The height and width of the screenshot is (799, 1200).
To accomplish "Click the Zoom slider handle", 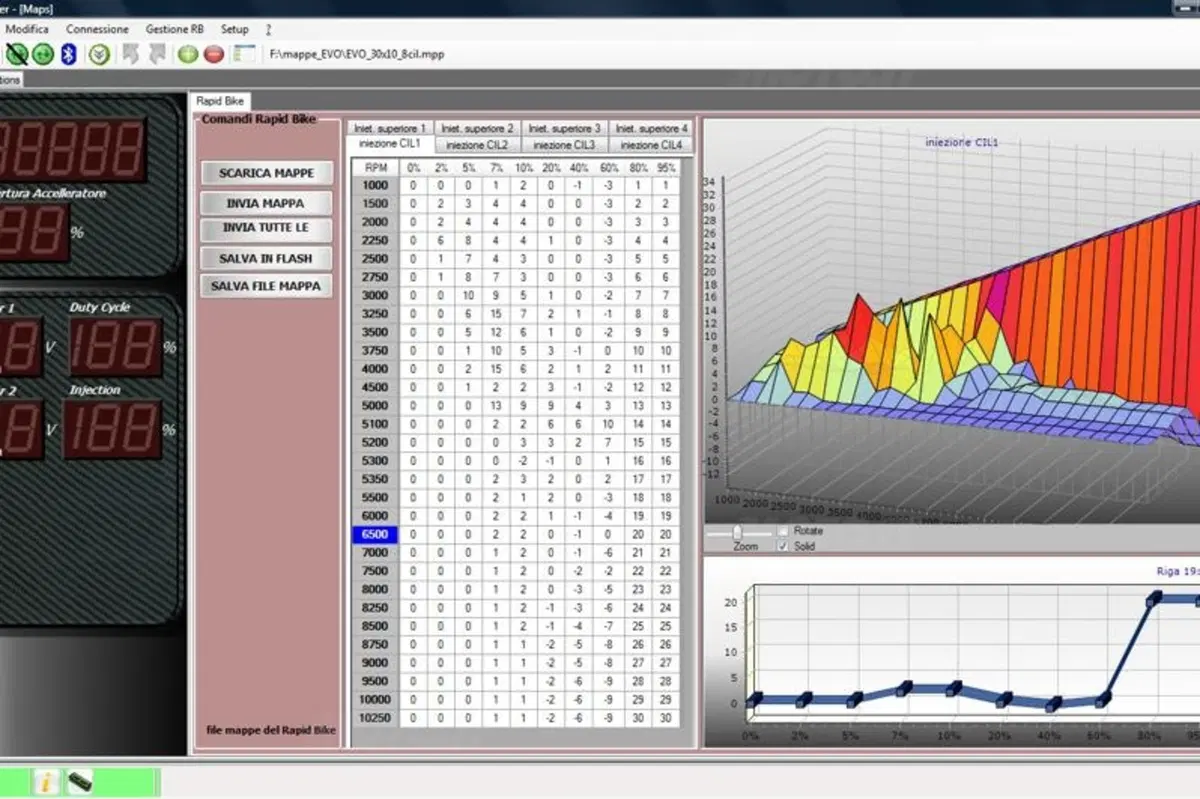I will 738,531.
